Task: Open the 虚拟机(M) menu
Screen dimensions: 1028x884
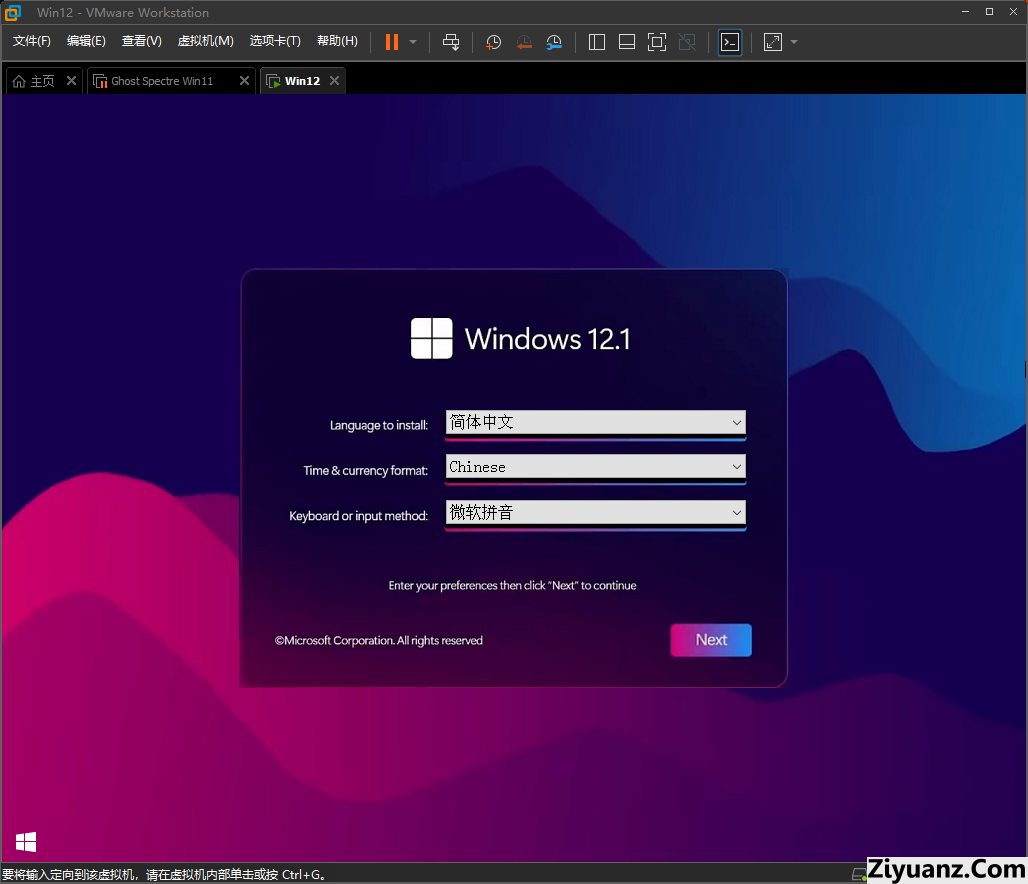Action: tap(205, 41)
